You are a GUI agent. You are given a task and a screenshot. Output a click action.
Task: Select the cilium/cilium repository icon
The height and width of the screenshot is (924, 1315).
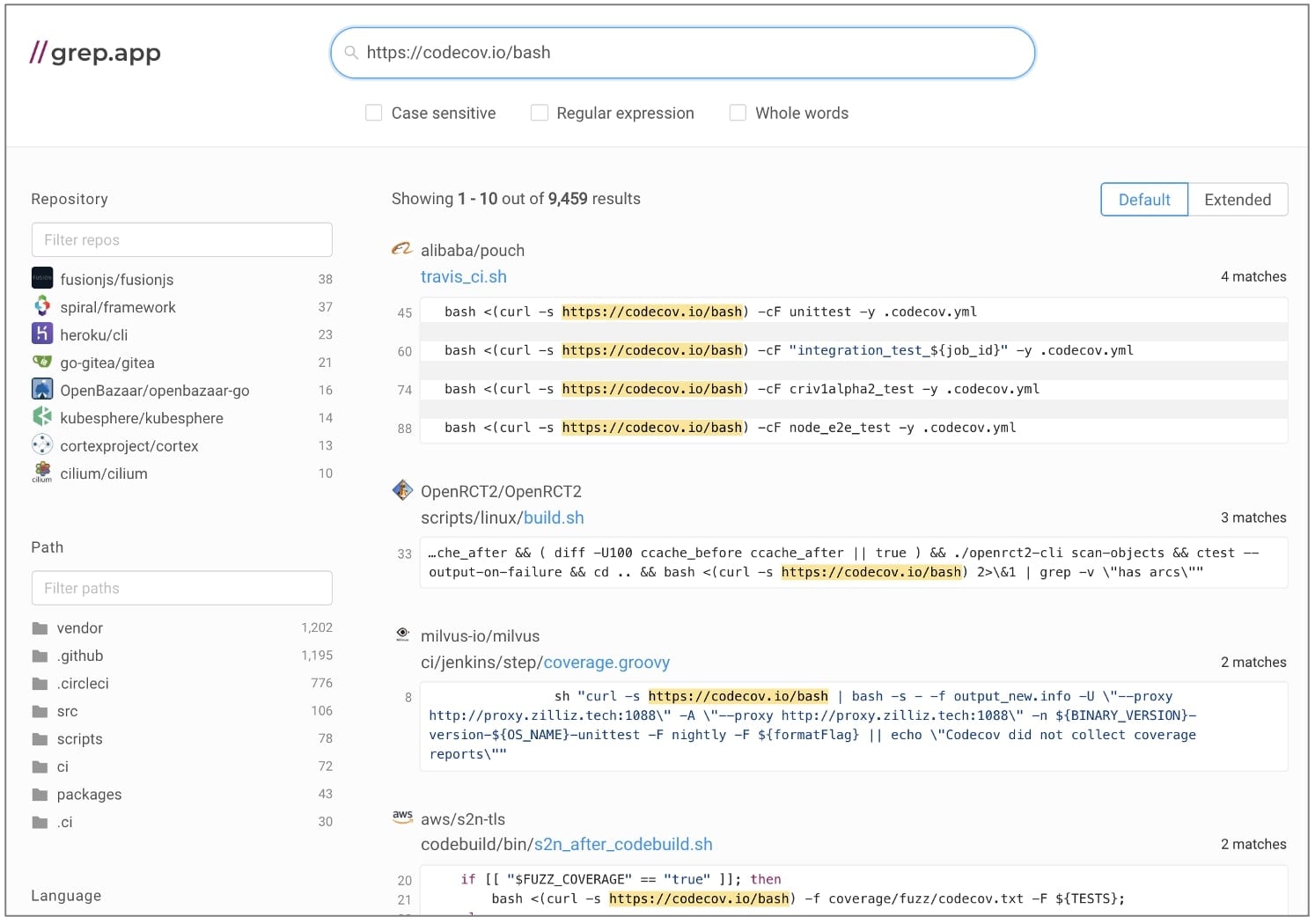[x=41, y=473]
